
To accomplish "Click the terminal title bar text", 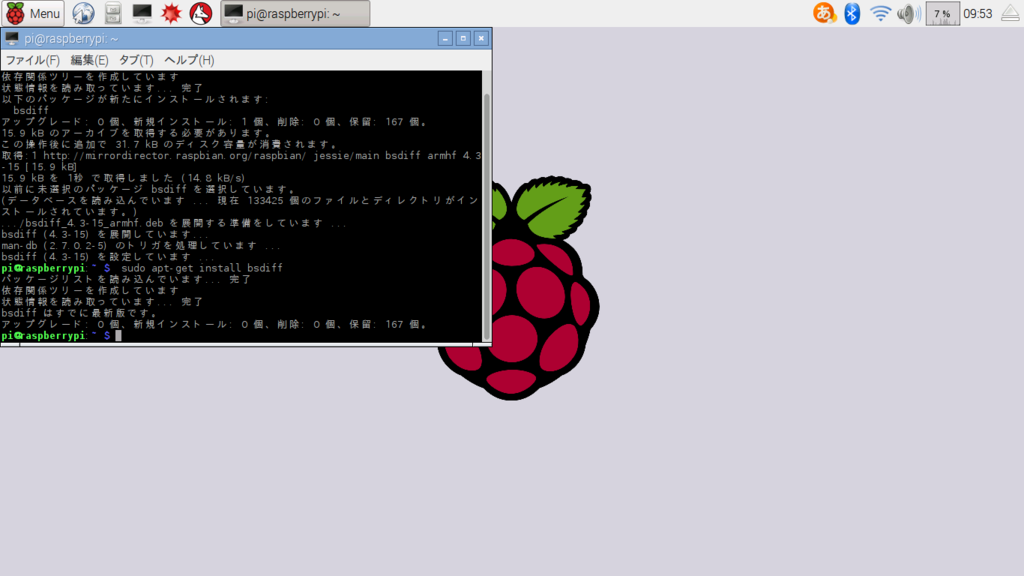I will (x=71, y=39).
